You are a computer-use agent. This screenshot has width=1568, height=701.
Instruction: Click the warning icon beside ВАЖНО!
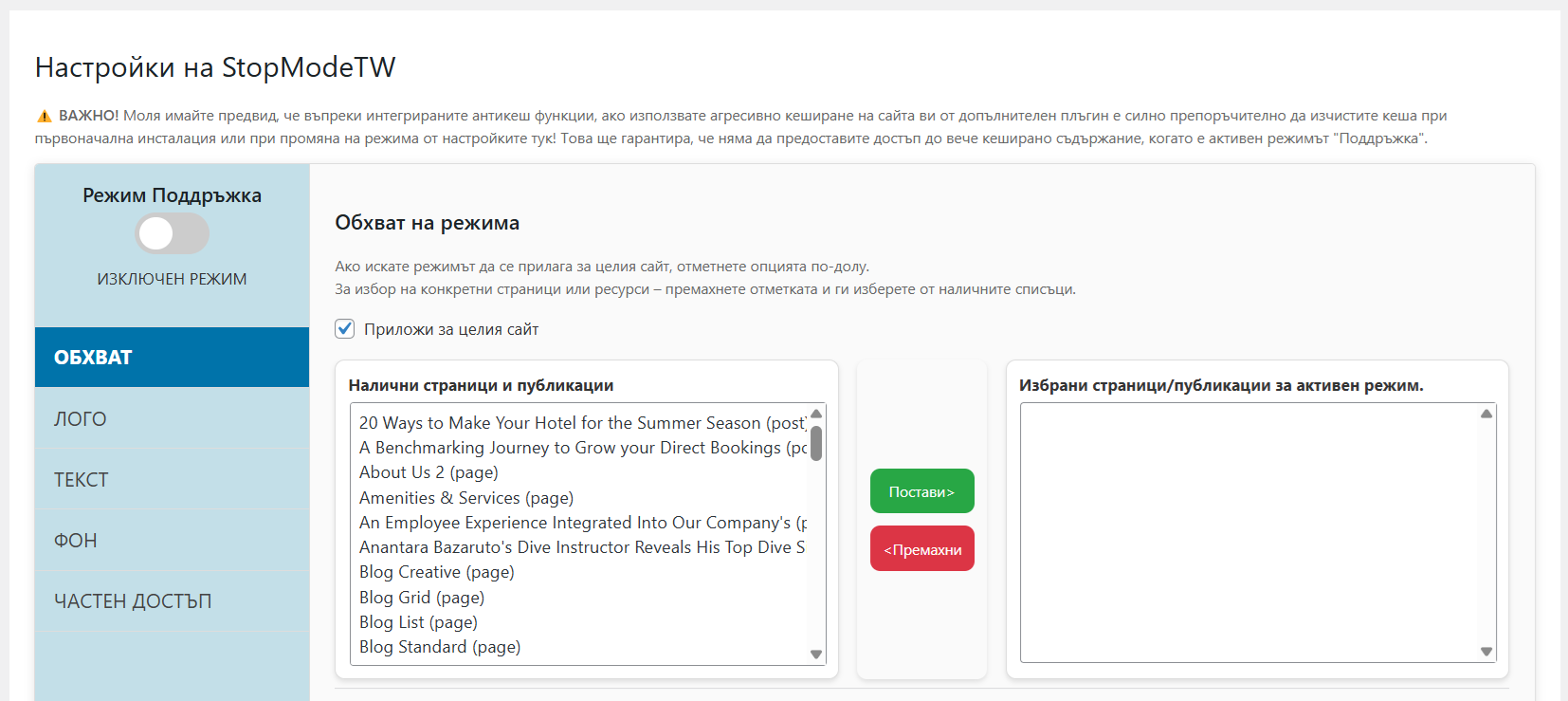pyautogui.click(x=44, y=116)
